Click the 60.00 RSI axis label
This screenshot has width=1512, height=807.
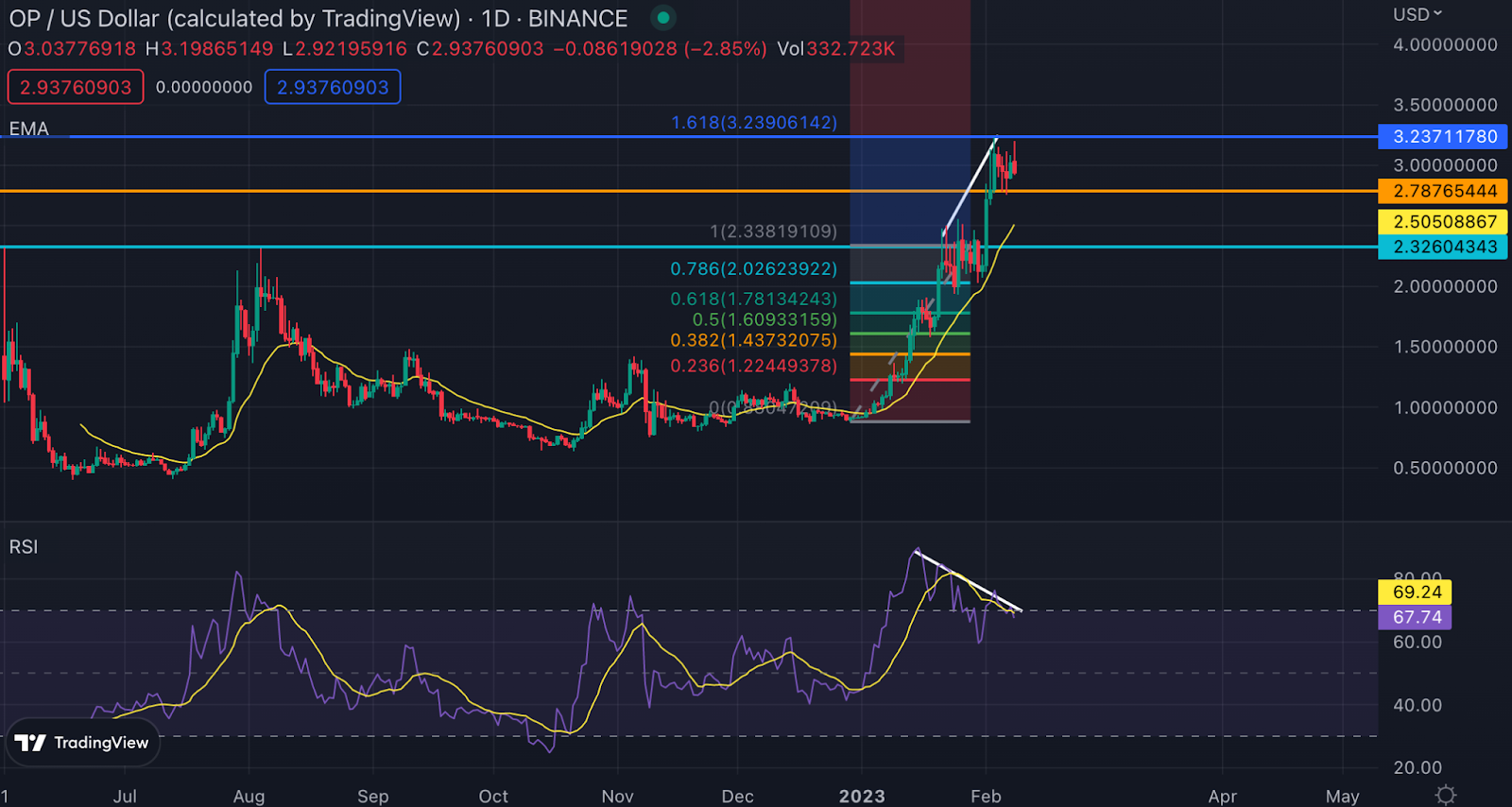pos(1417,643)
